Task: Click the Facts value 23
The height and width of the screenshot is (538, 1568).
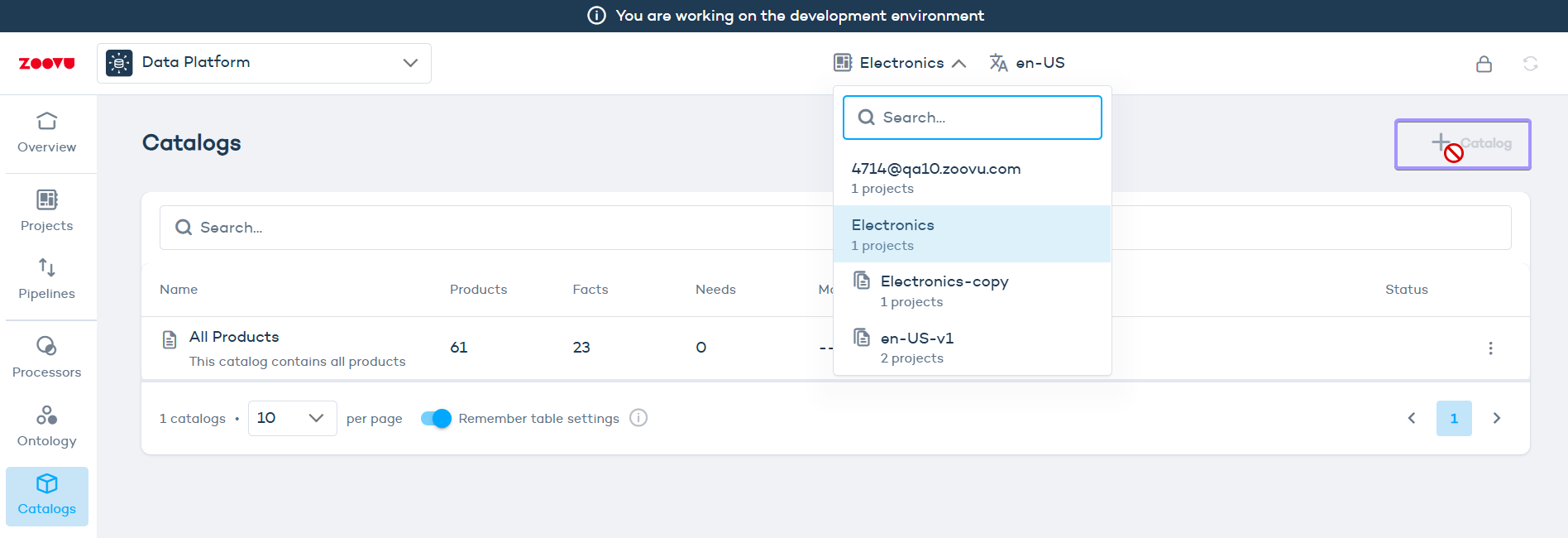Action: 581,348
